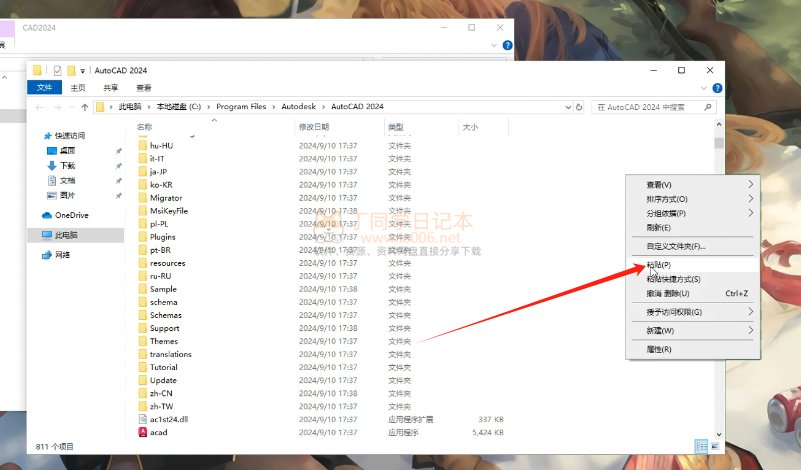This screenshot has width=801, height=470.
Task: Select the ac1st24.dll file icon
Action: (142, 419)
